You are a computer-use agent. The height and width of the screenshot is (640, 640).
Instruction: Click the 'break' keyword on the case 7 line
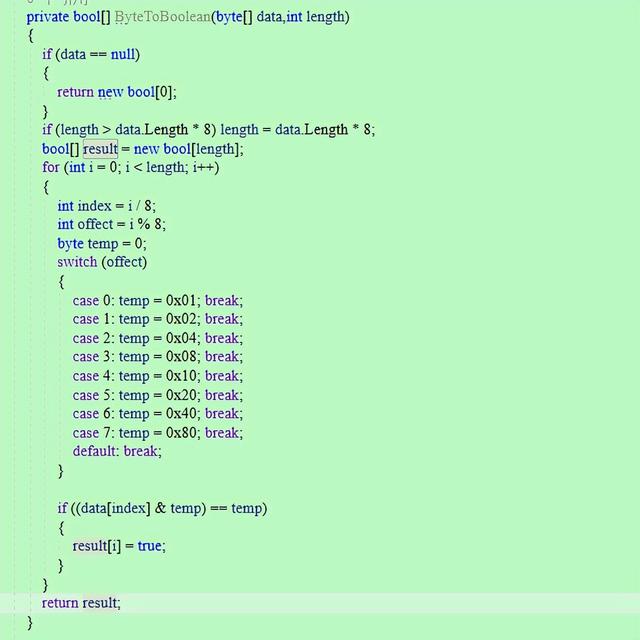pyautogui.click(x=222, y=433)
